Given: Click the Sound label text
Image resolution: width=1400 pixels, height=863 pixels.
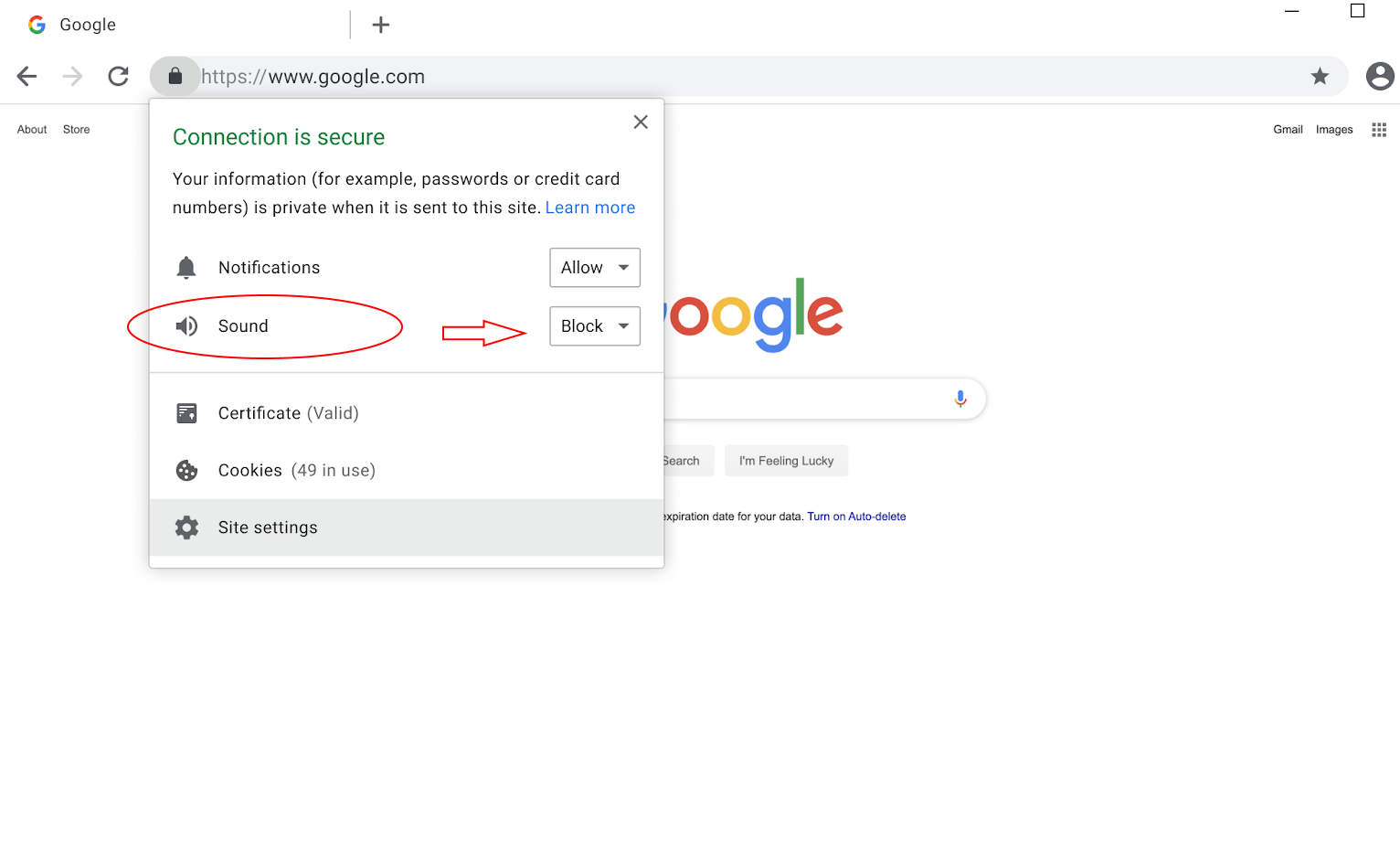Looking at the screenshot, I should tap(243, 326).
